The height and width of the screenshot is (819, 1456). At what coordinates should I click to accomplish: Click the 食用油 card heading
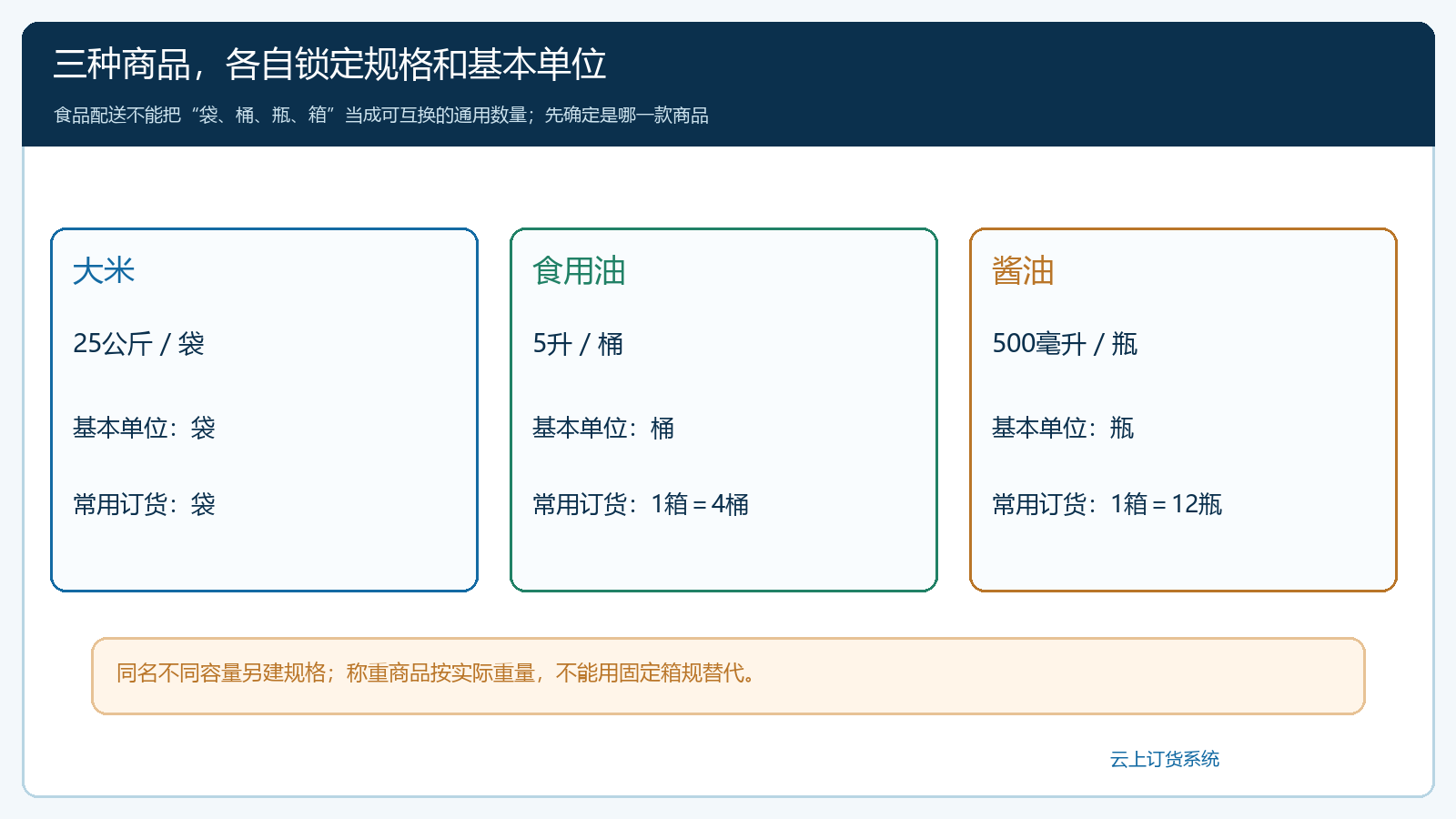click(579, 270)
